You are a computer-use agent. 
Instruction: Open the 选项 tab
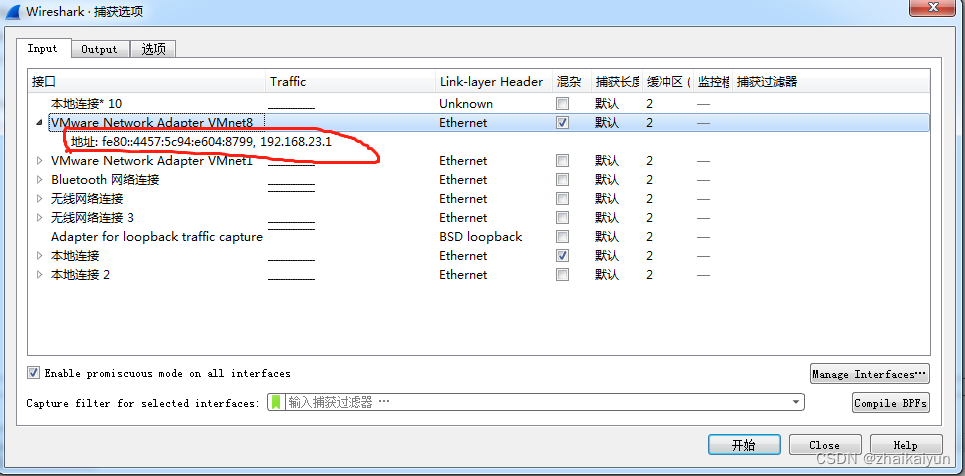click(x=153, y=49)
